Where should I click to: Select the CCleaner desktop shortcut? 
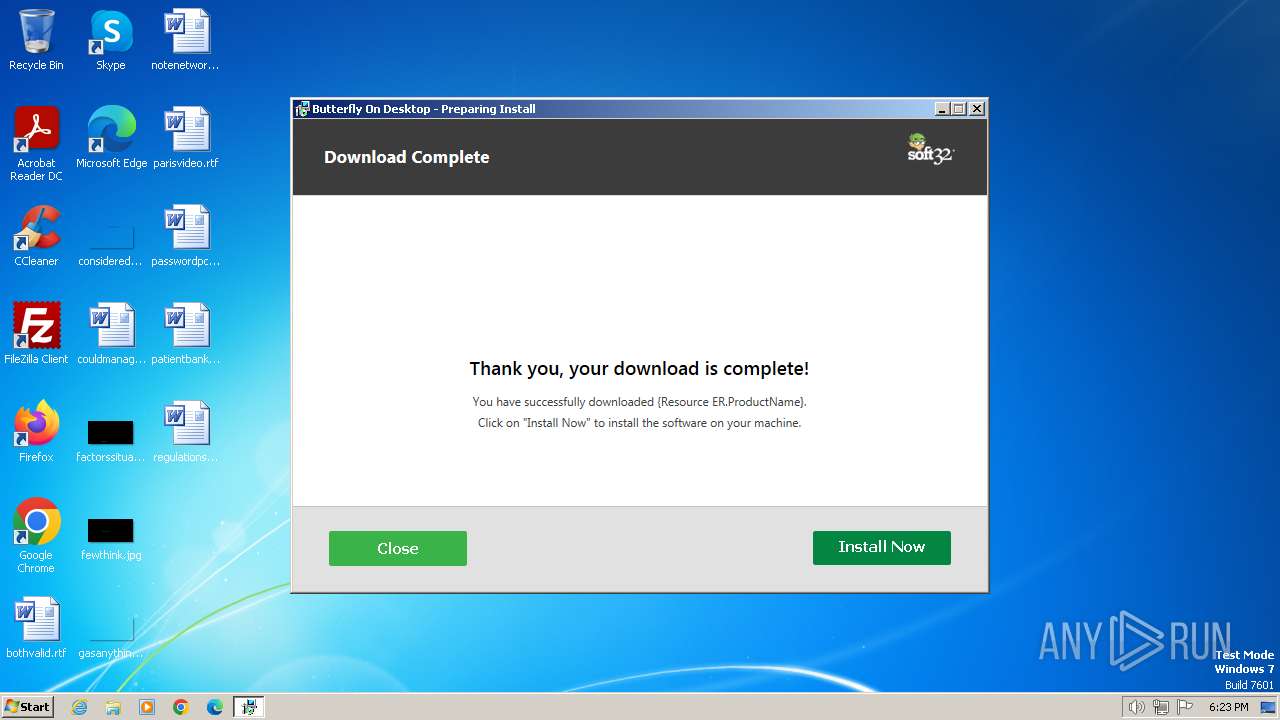[36, 237]
